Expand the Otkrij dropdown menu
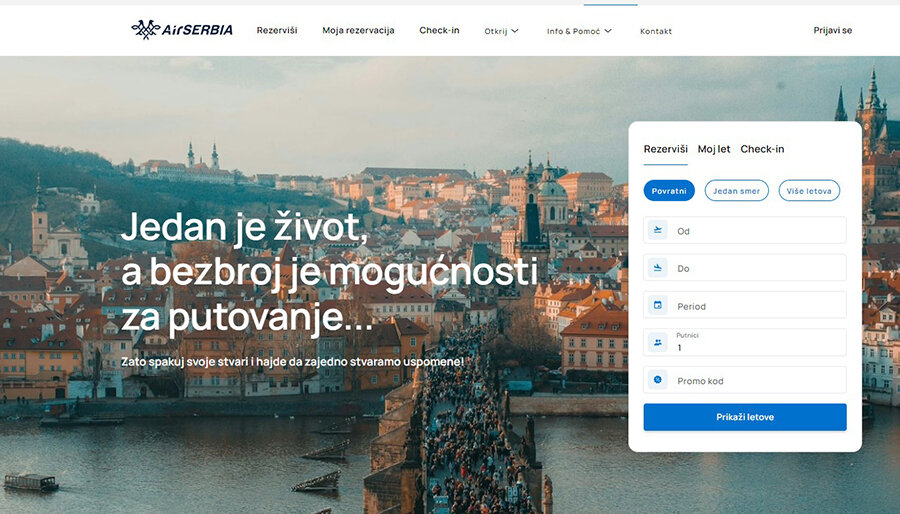 point(501,31)
